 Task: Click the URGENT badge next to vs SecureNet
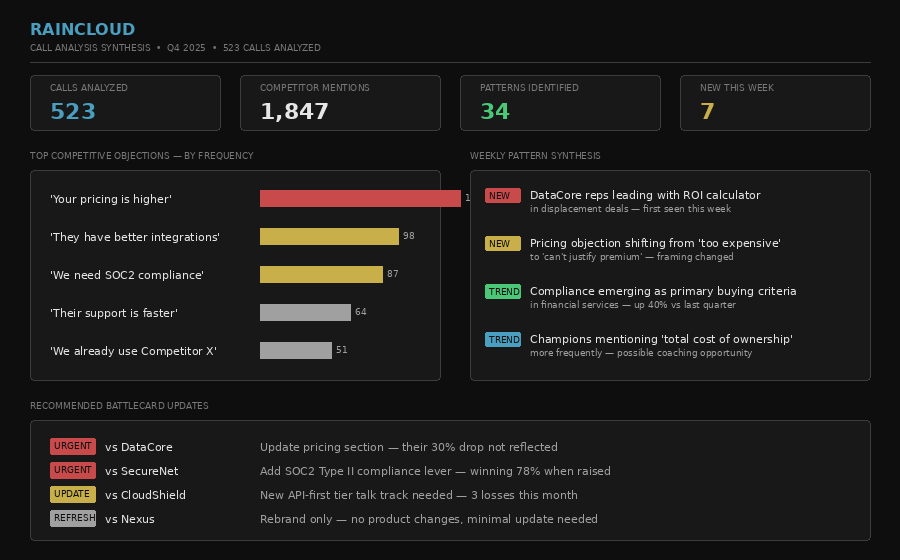pos(73,471)
